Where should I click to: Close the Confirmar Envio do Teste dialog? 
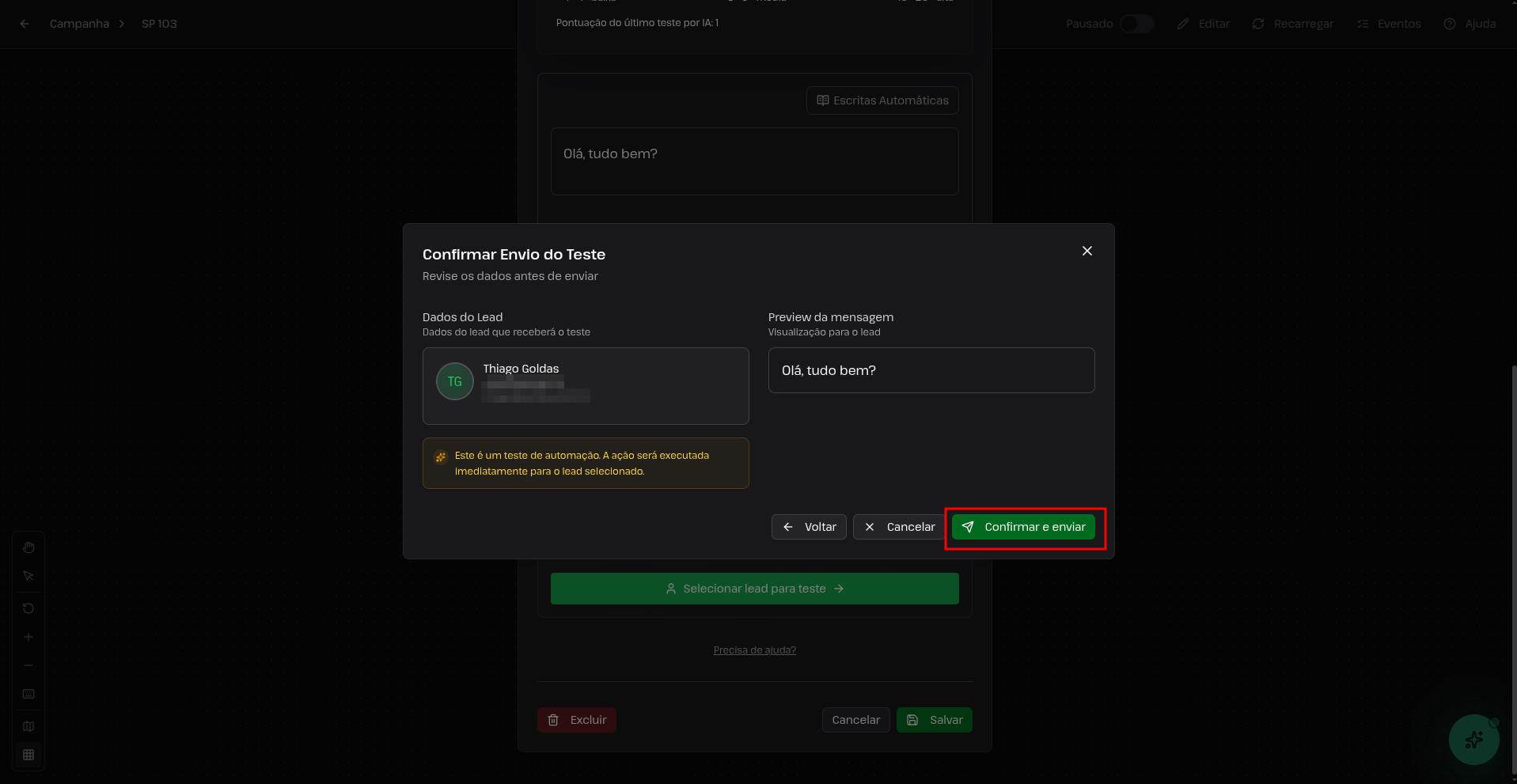[x=1087, y=251]
